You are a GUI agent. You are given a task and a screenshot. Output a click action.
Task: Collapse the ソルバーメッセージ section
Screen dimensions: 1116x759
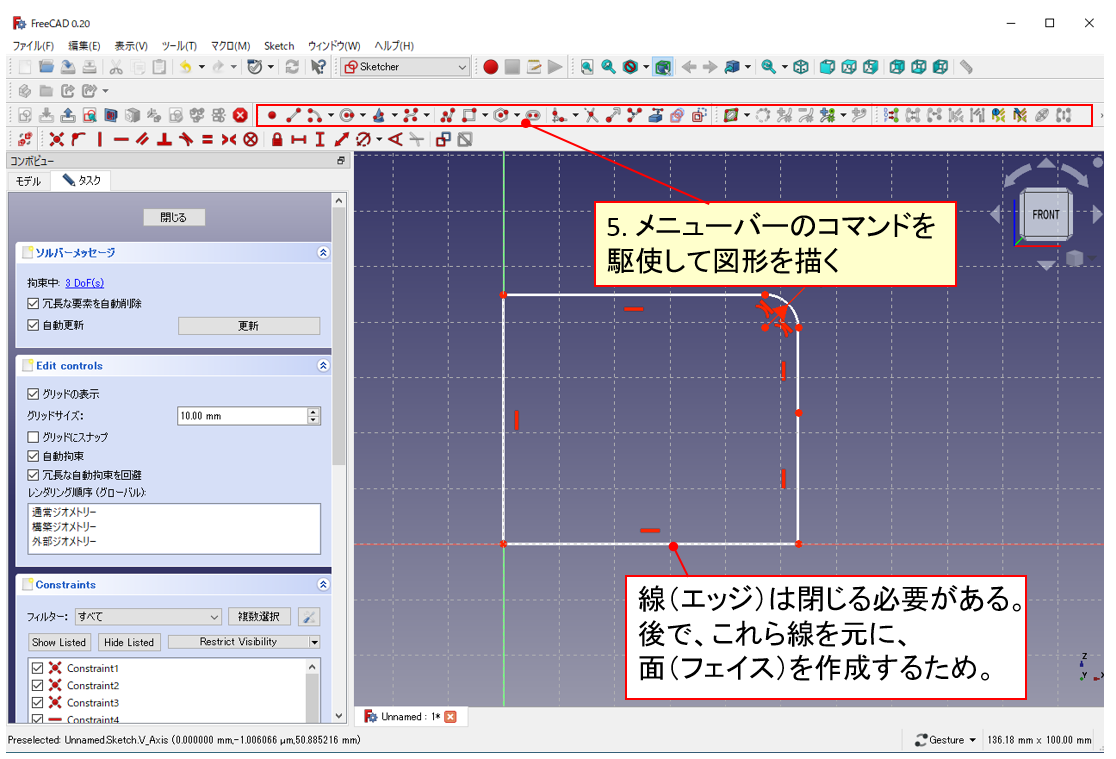[323, 253]
